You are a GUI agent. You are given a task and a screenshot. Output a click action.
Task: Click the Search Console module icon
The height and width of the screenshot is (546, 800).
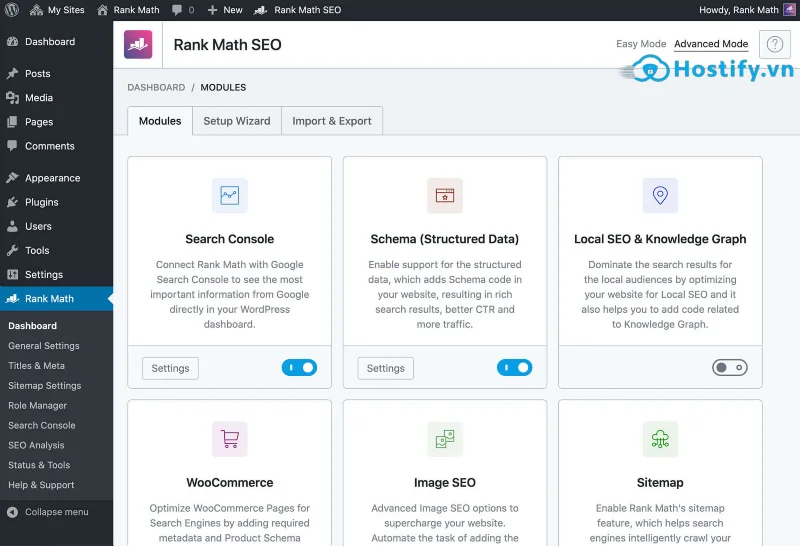pos(230,195)
